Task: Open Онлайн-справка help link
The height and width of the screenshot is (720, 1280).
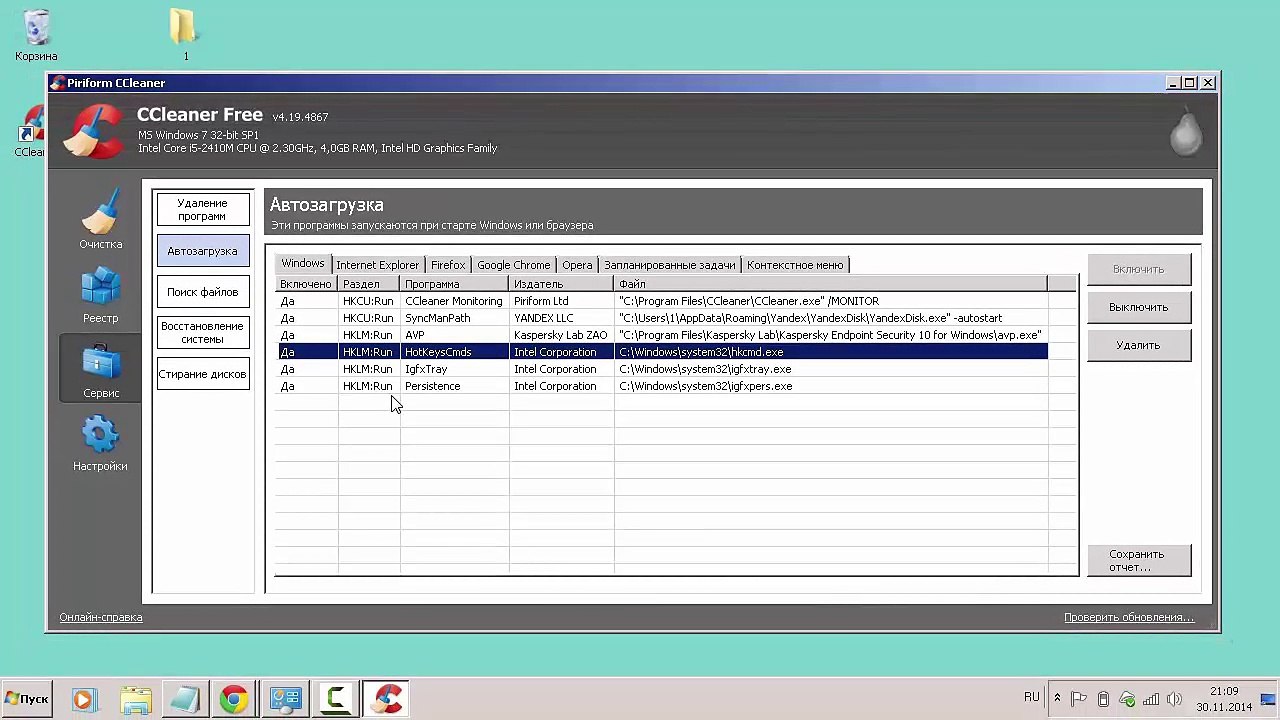Action: (x=101, y=617)
